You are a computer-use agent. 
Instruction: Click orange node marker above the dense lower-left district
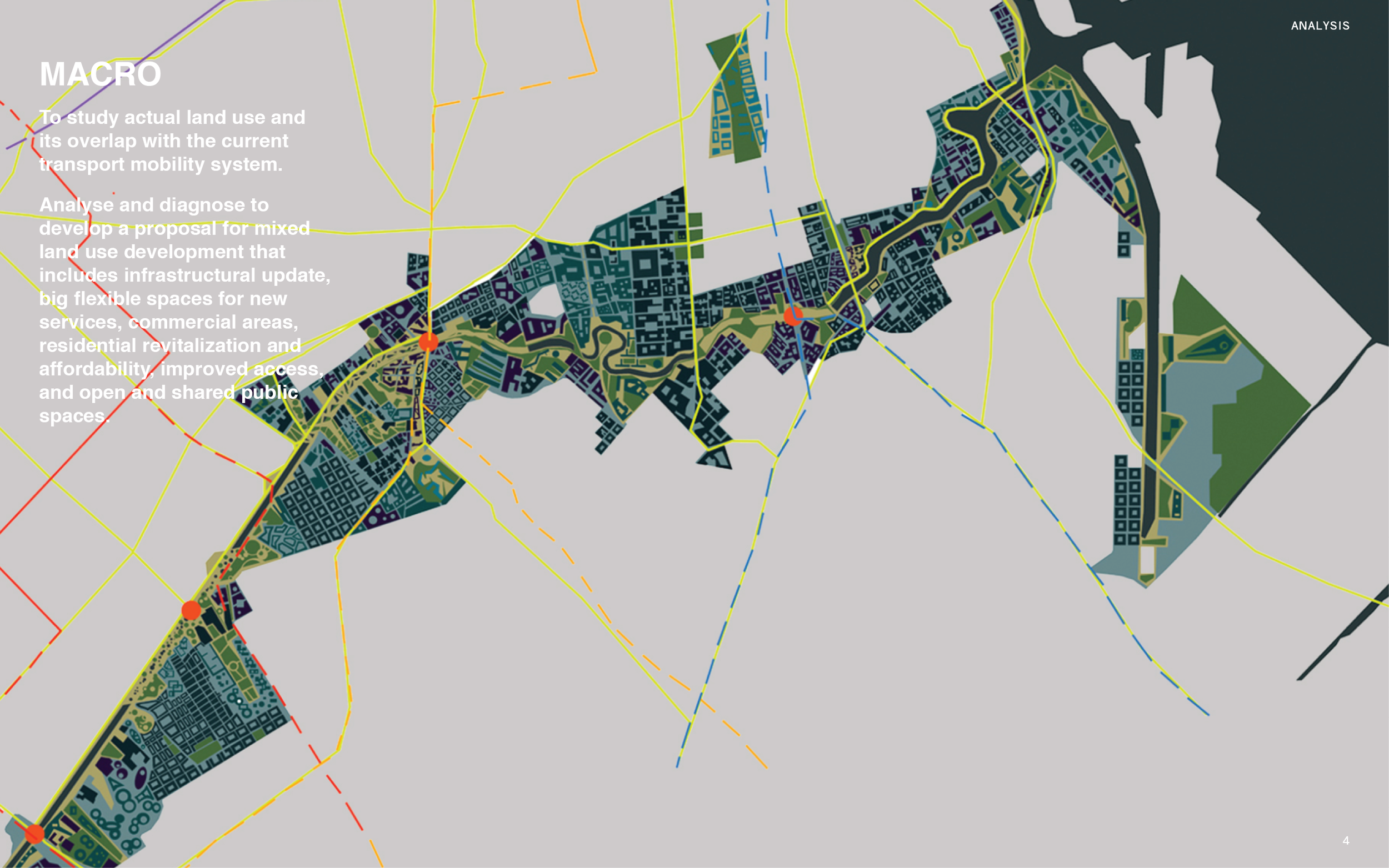(191, 610)
